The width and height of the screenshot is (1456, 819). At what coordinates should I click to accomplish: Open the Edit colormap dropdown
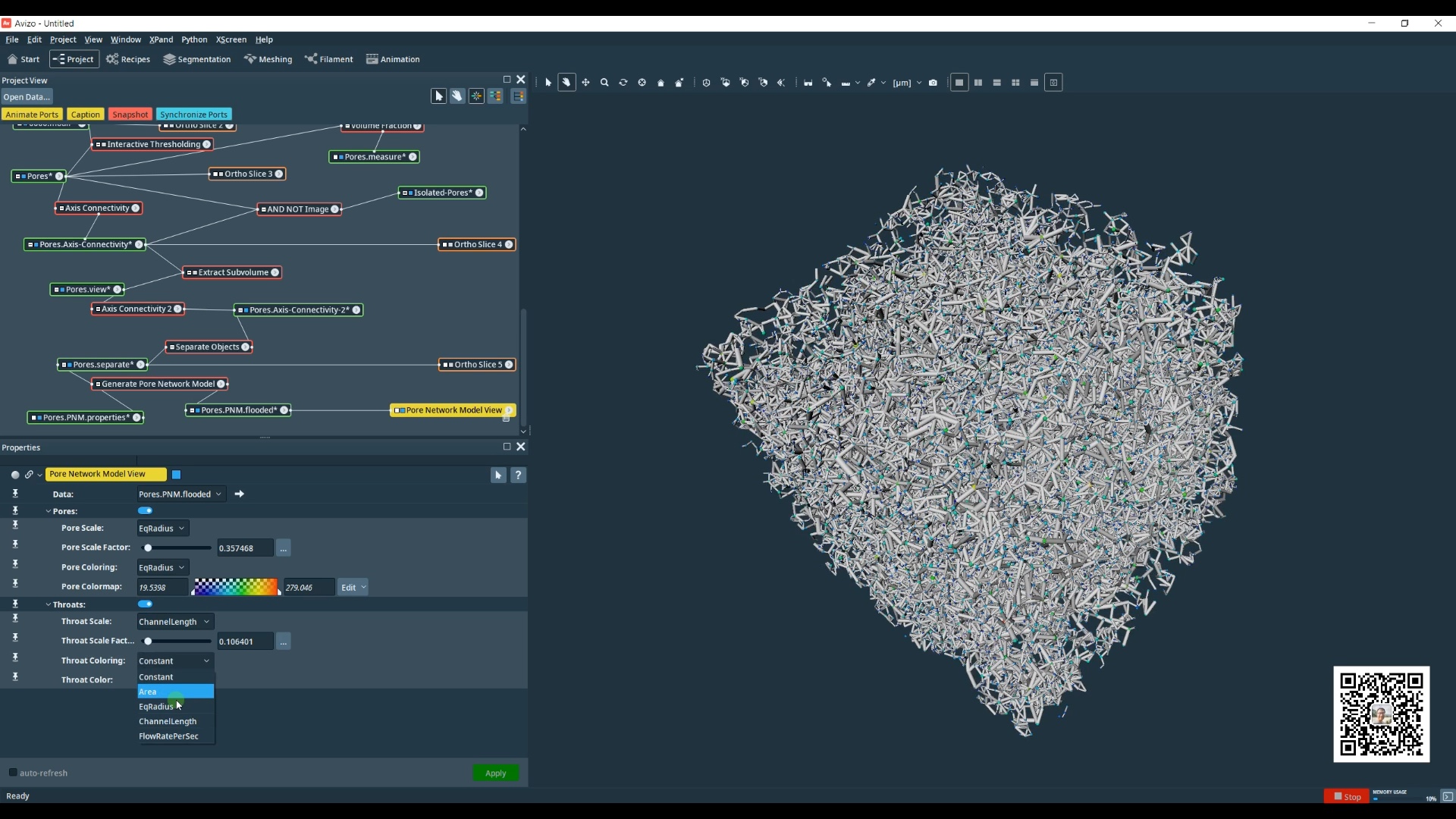353,588
